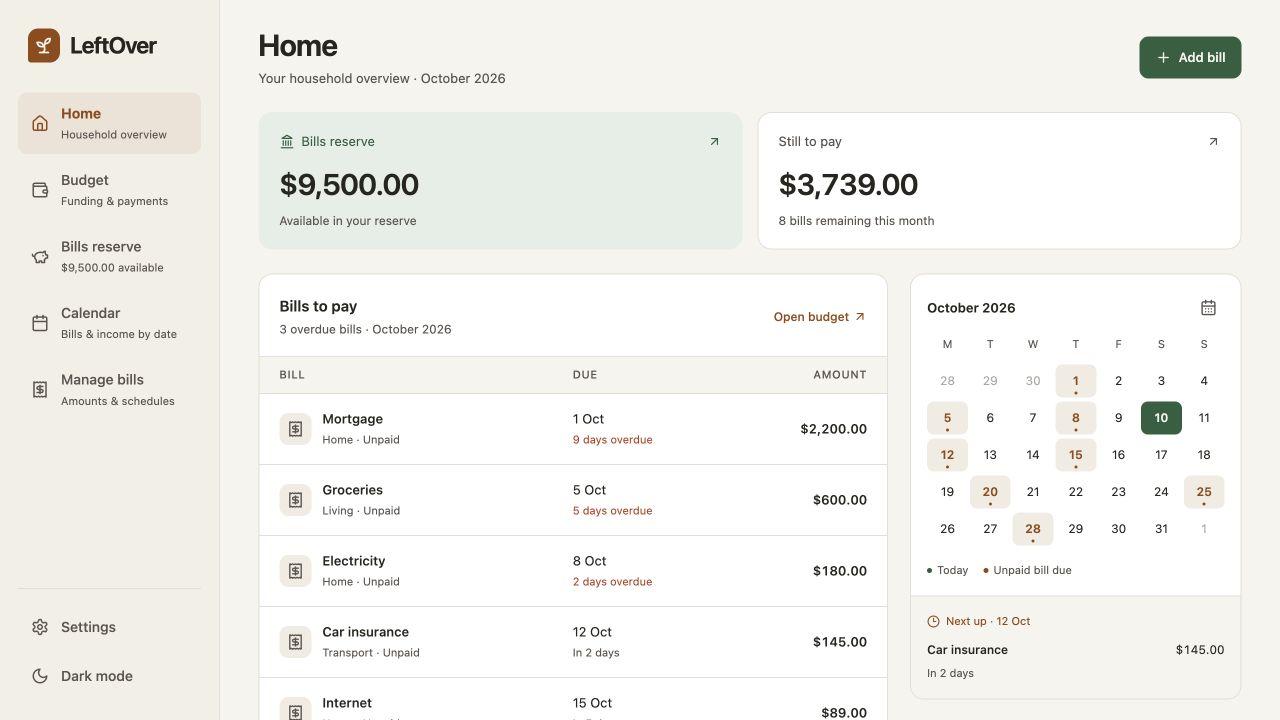This screenshot has width=1280, height=720.
Task: Open Bills reserve sidebar item
Action: tap(109, 257)
